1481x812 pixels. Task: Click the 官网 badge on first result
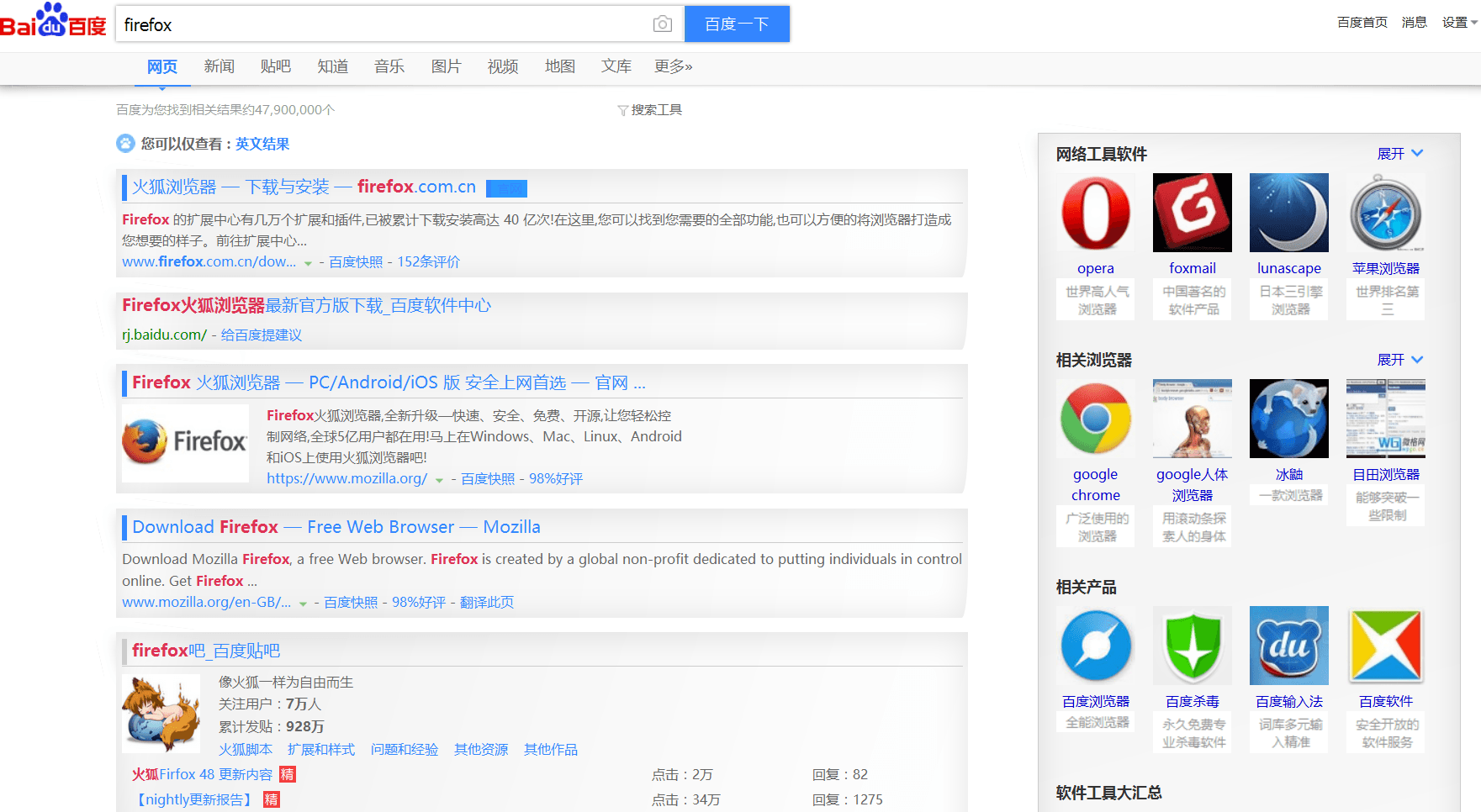point(507,188)
